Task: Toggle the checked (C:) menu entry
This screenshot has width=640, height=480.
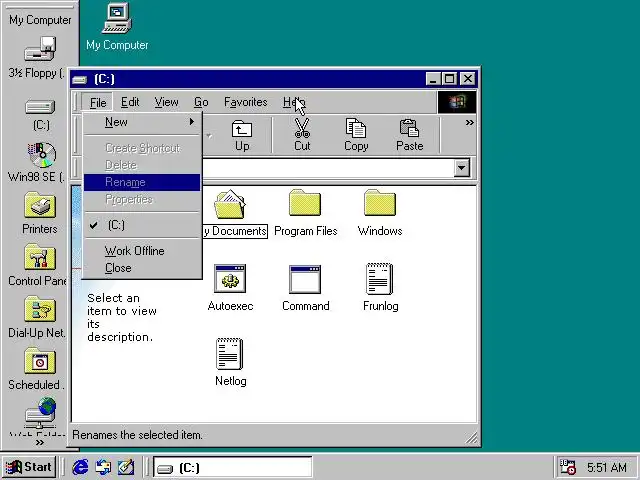Action: click(142, 225)
